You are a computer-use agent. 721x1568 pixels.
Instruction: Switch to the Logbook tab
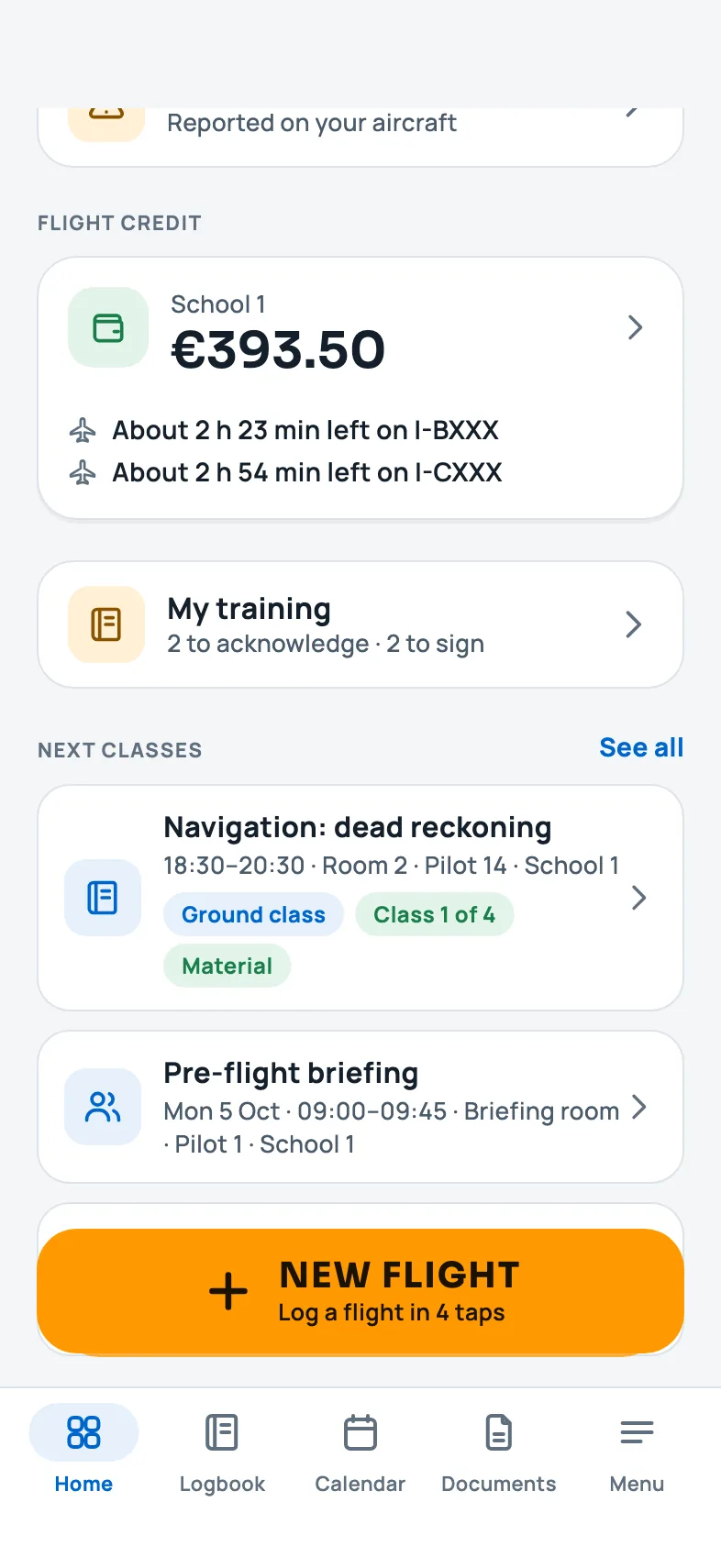222,1450
